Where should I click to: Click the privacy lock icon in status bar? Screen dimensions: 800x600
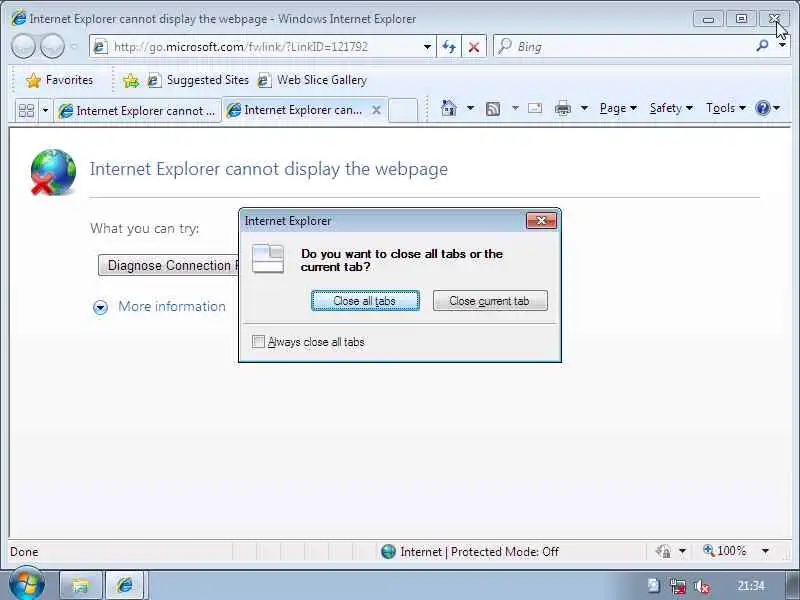[x=663, y=552]
